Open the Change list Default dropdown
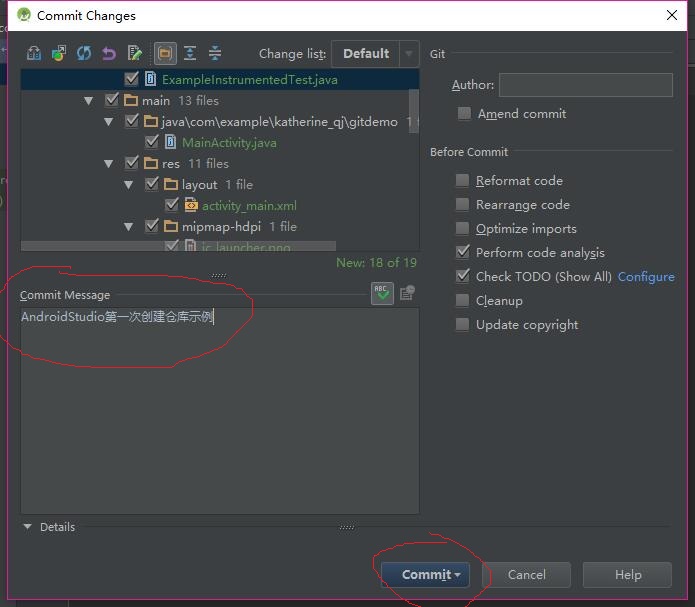Viewport: 695px width, 607px height. (375, 54)
